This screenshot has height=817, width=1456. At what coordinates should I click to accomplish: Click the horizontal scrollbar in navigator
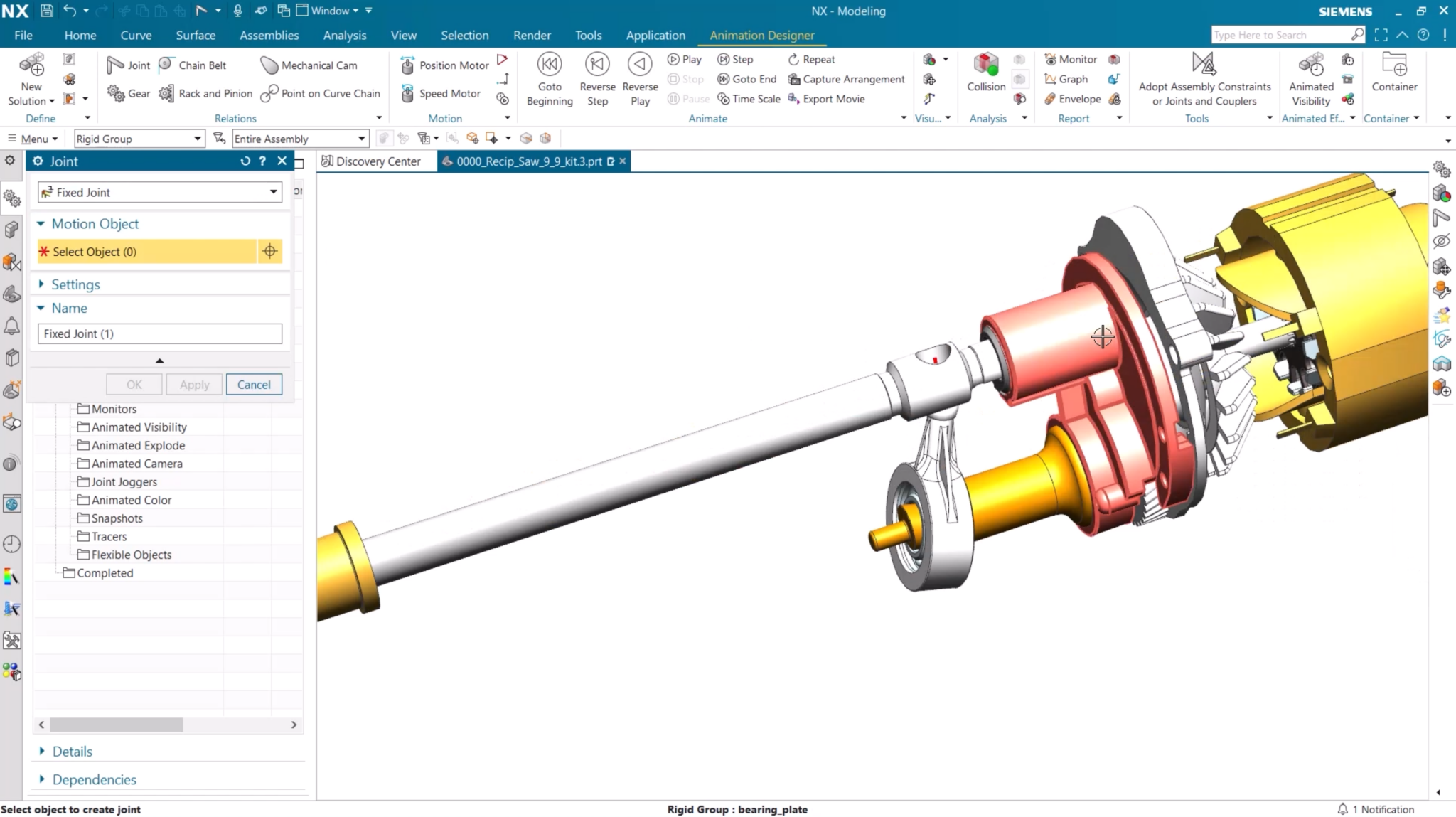click(x=117, y=725)
